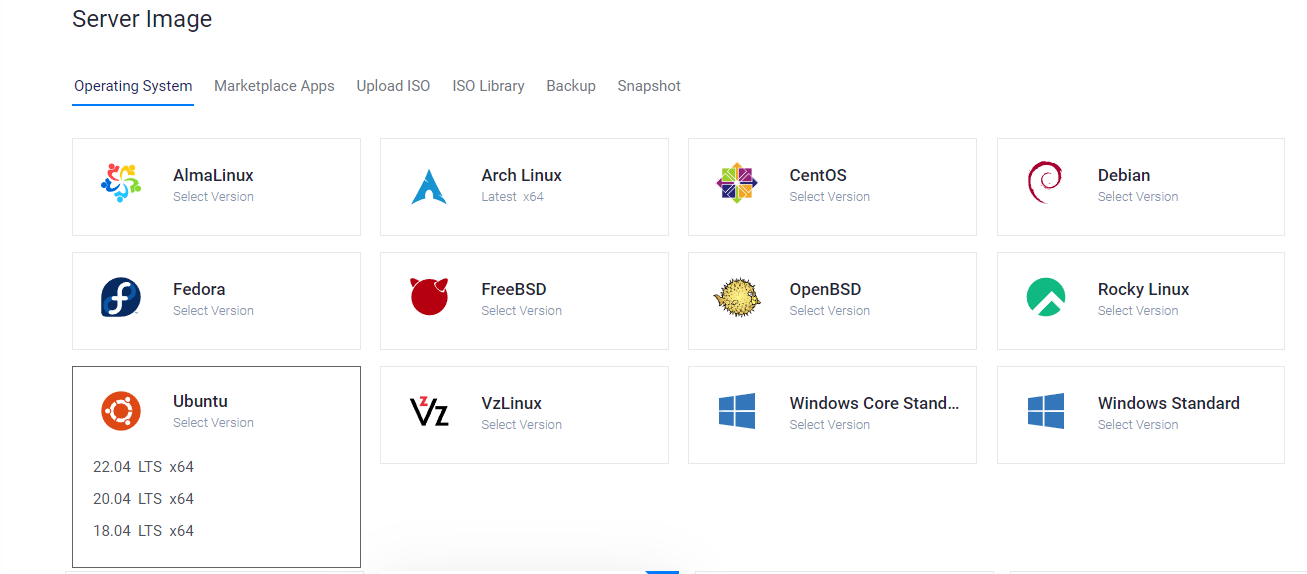
Task: Choose Ubuntu 18.04 LTS x64 version
Action: click(x=143, y=531)
